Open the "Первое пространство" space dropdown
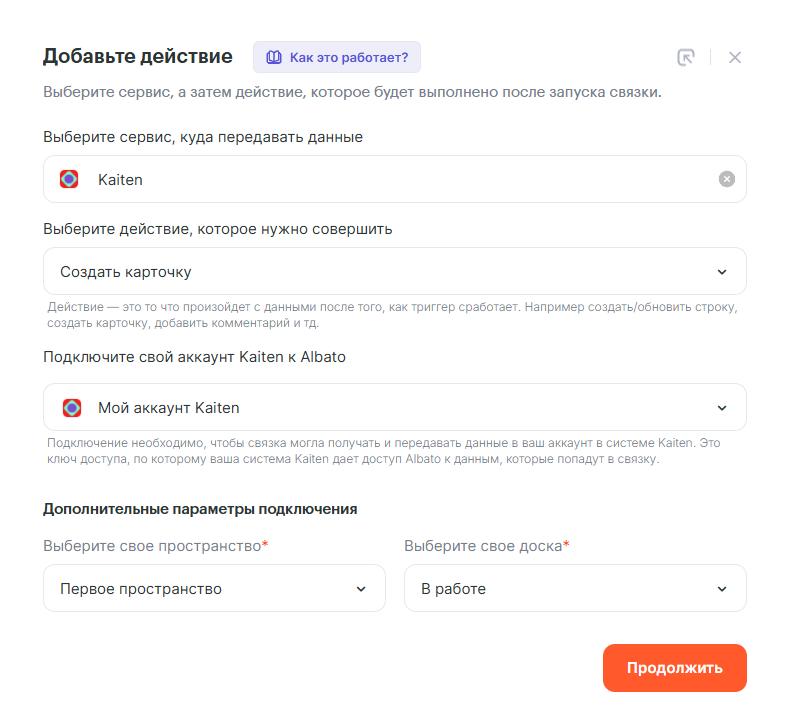Screen dimensions: 790x727 click(x=200, y=588)
